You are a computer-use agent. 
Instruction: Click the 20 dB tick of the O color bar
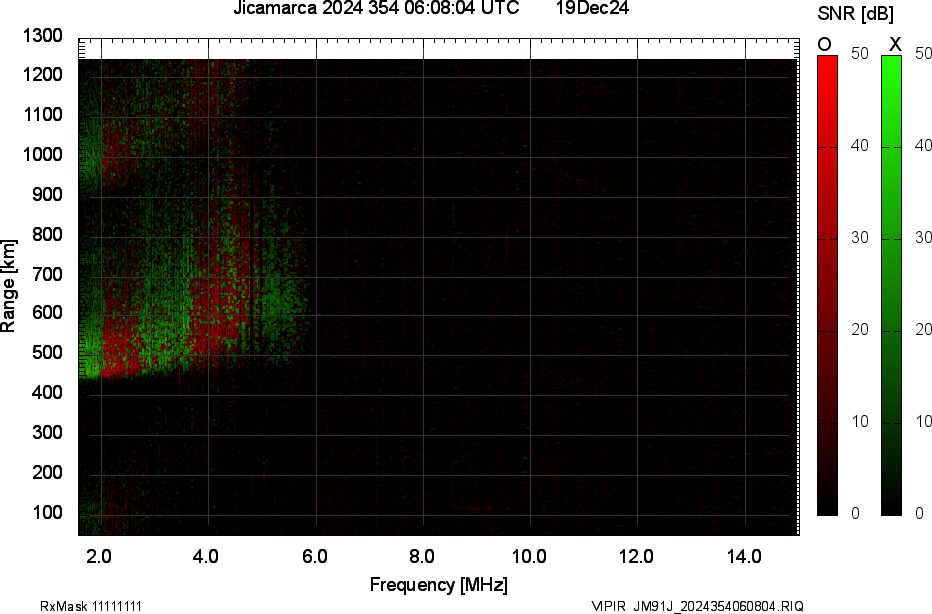(x=859, y=330)
